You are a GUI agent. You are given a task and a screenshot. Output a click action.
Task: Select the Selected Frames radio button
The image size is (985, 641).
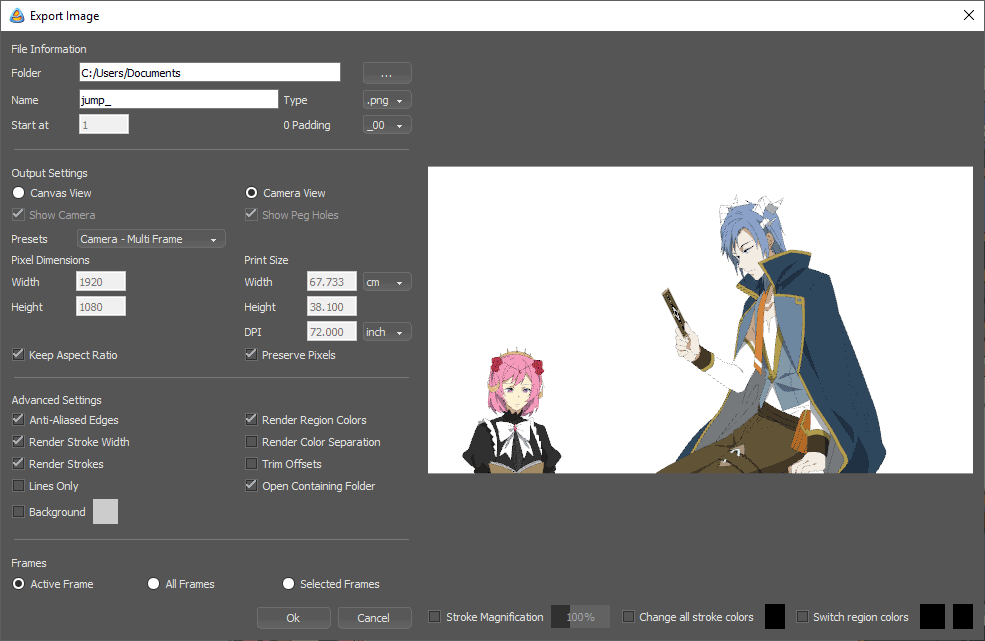point(288,584)
